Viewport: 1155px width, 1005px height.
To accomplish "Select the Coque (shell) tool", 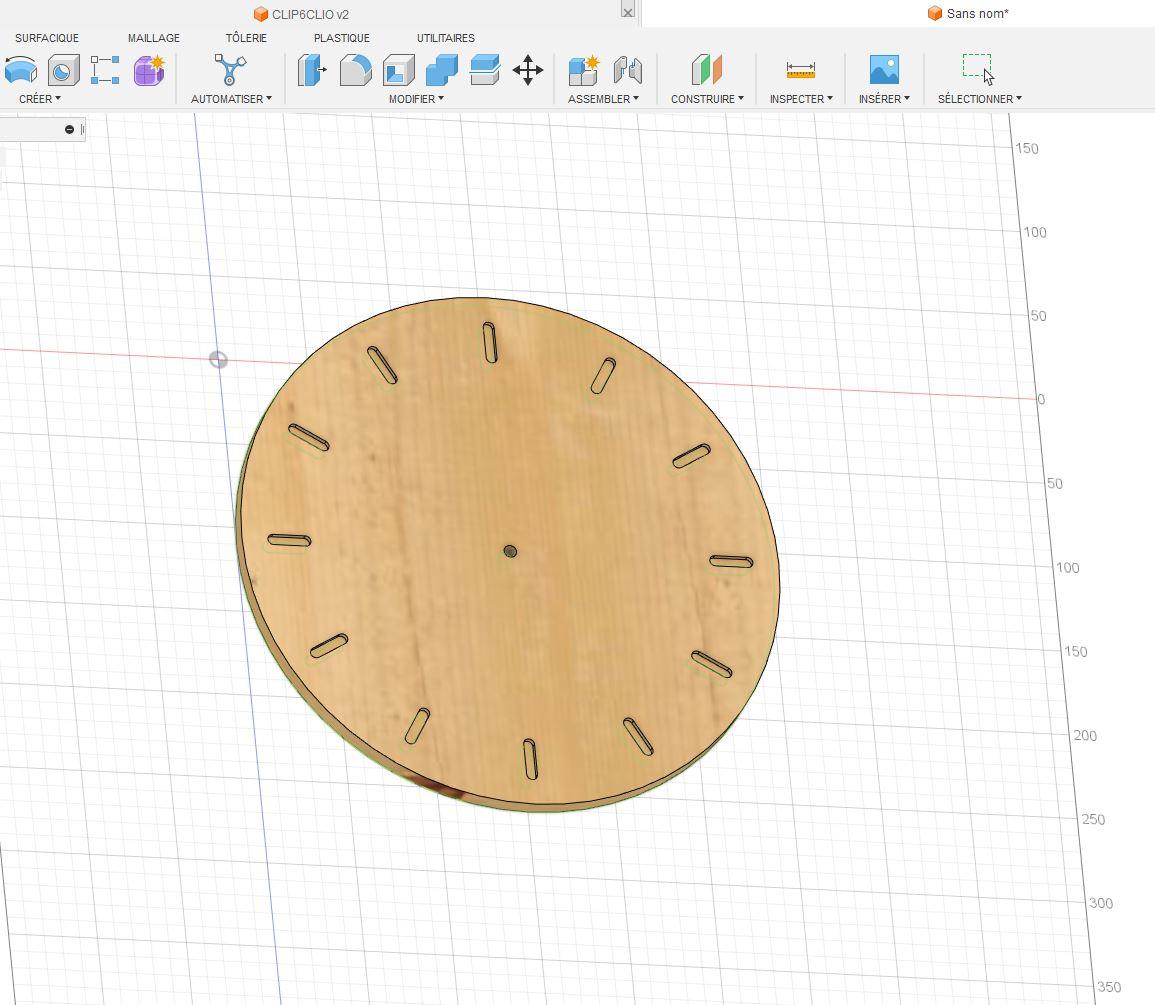I will (399, 70).
